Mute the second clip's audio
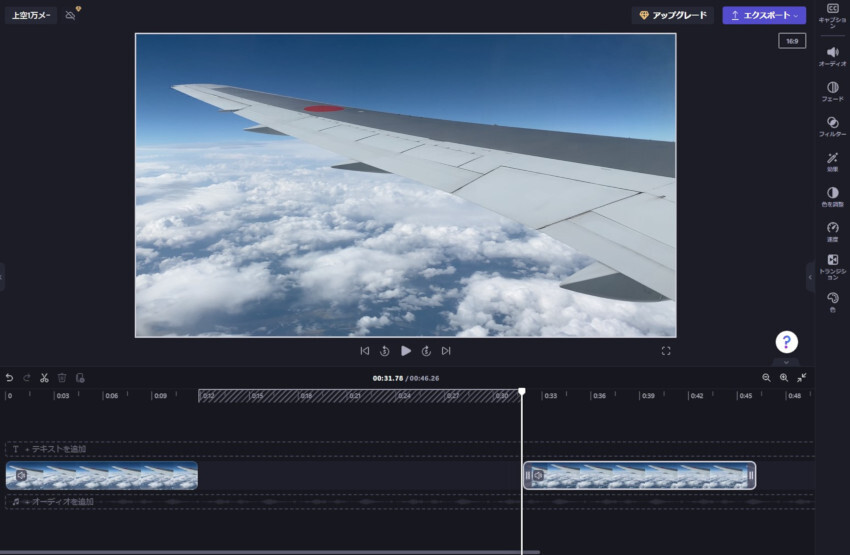The image size is (850, 555). 538,476
